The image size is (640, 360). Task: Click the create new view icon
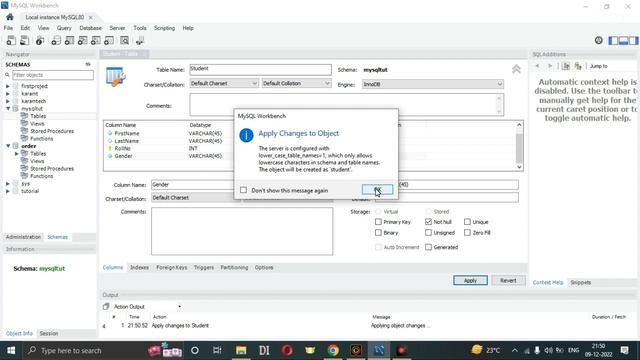[x=82, y=40]
